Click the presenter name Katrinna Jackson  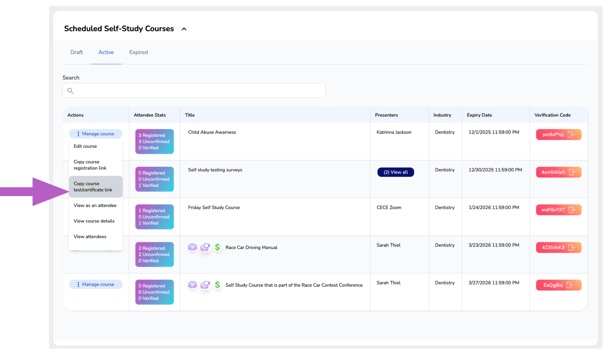(394, 132)
